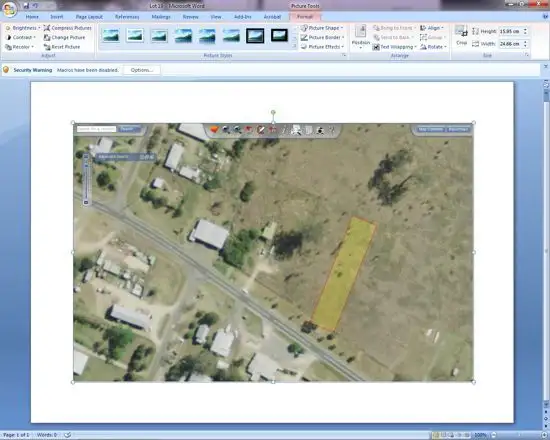Open the Picture Border dropdown
The image size is (550, 440).
pos(323,37)
